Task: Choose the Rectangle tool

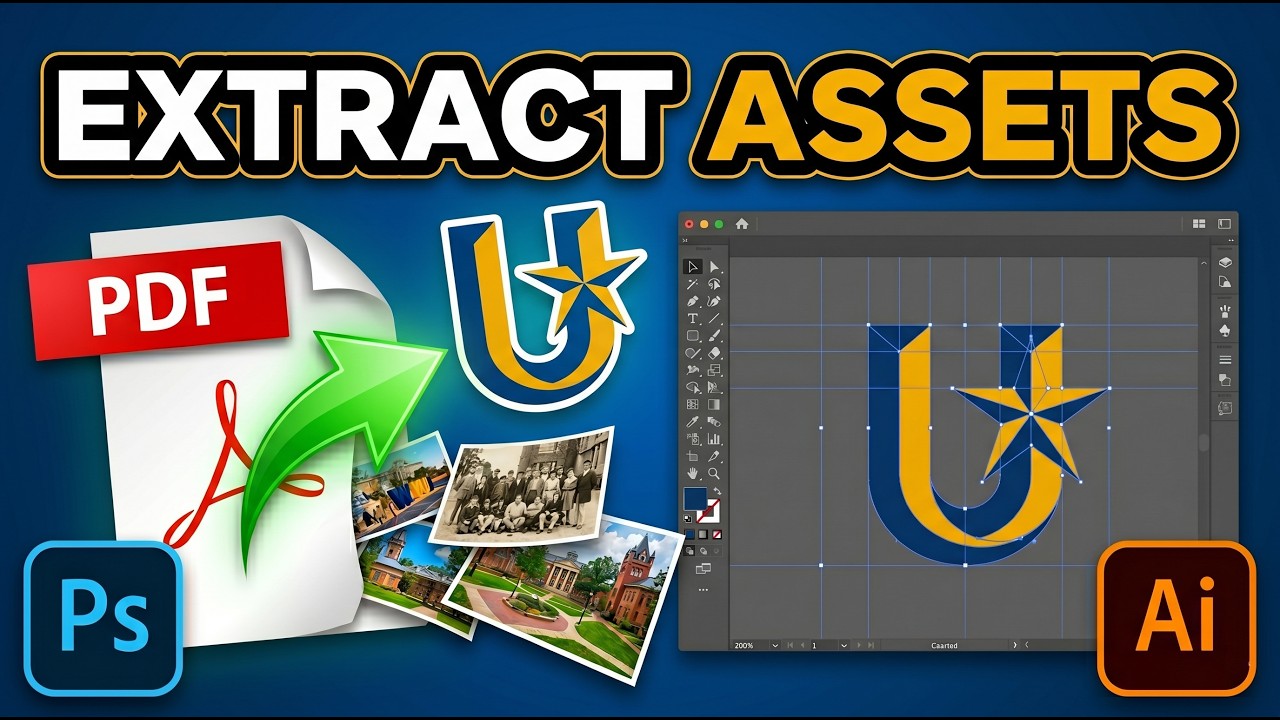Action: pos(692,335)
